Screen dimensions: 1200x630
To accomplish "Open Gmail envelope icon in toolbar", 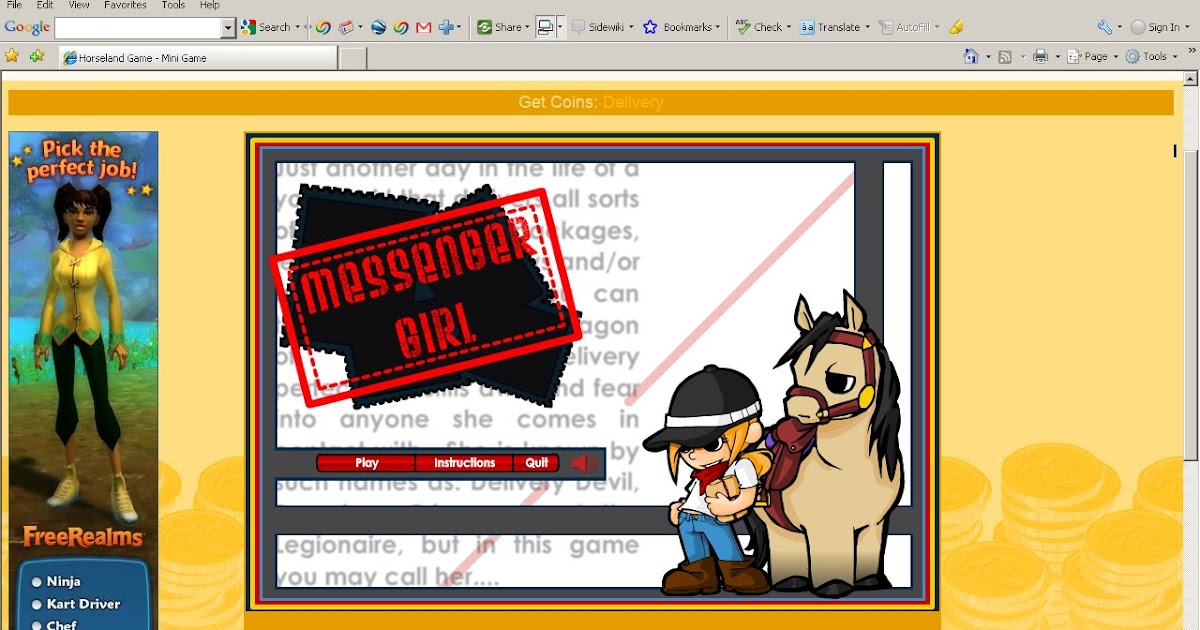I will point(423,27).
